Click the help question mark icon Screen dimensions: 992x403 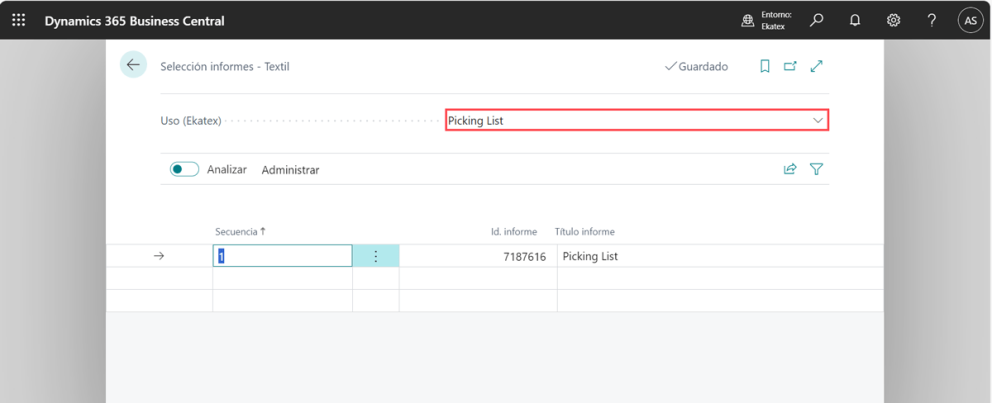click(x=931, y=20)
